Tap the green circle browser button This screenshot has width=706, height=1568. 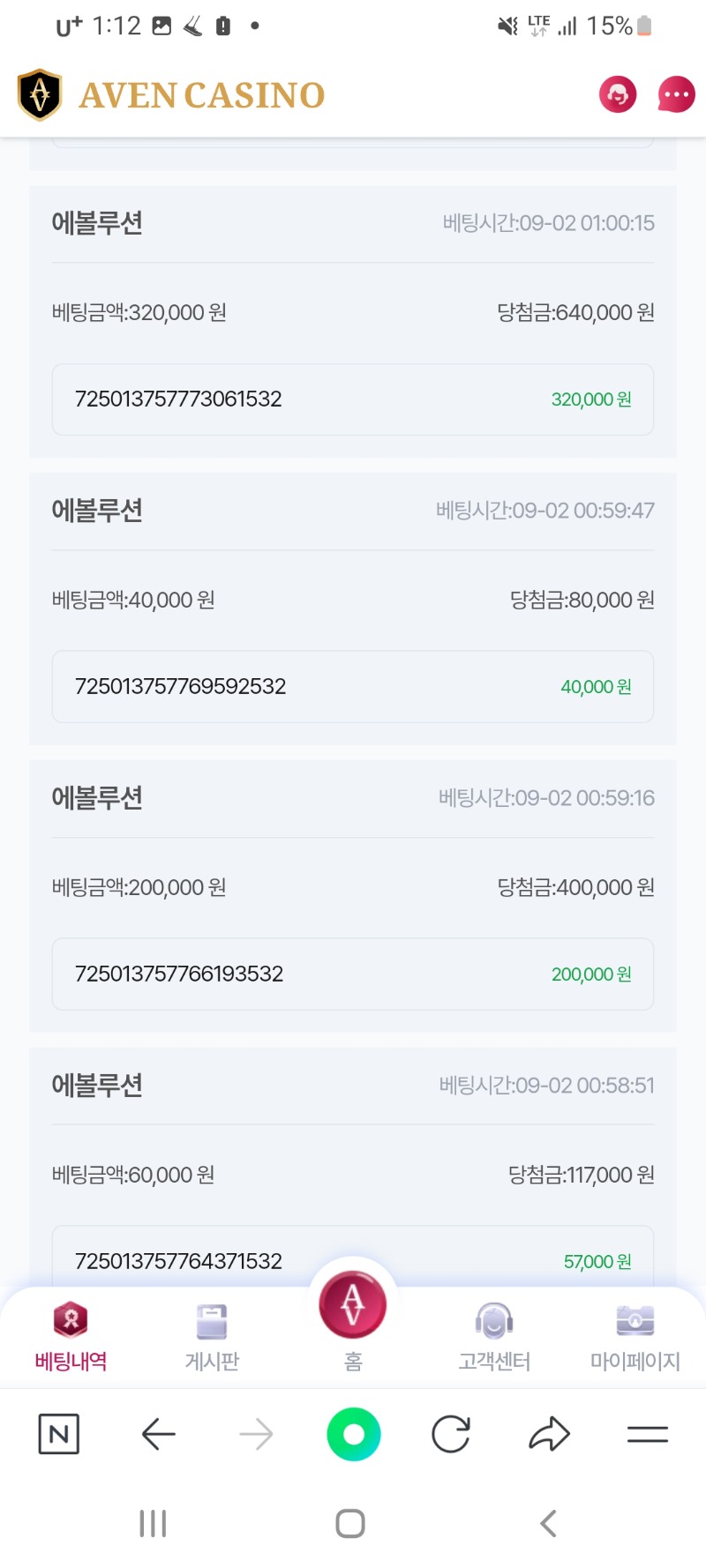tap(354, 1434)
